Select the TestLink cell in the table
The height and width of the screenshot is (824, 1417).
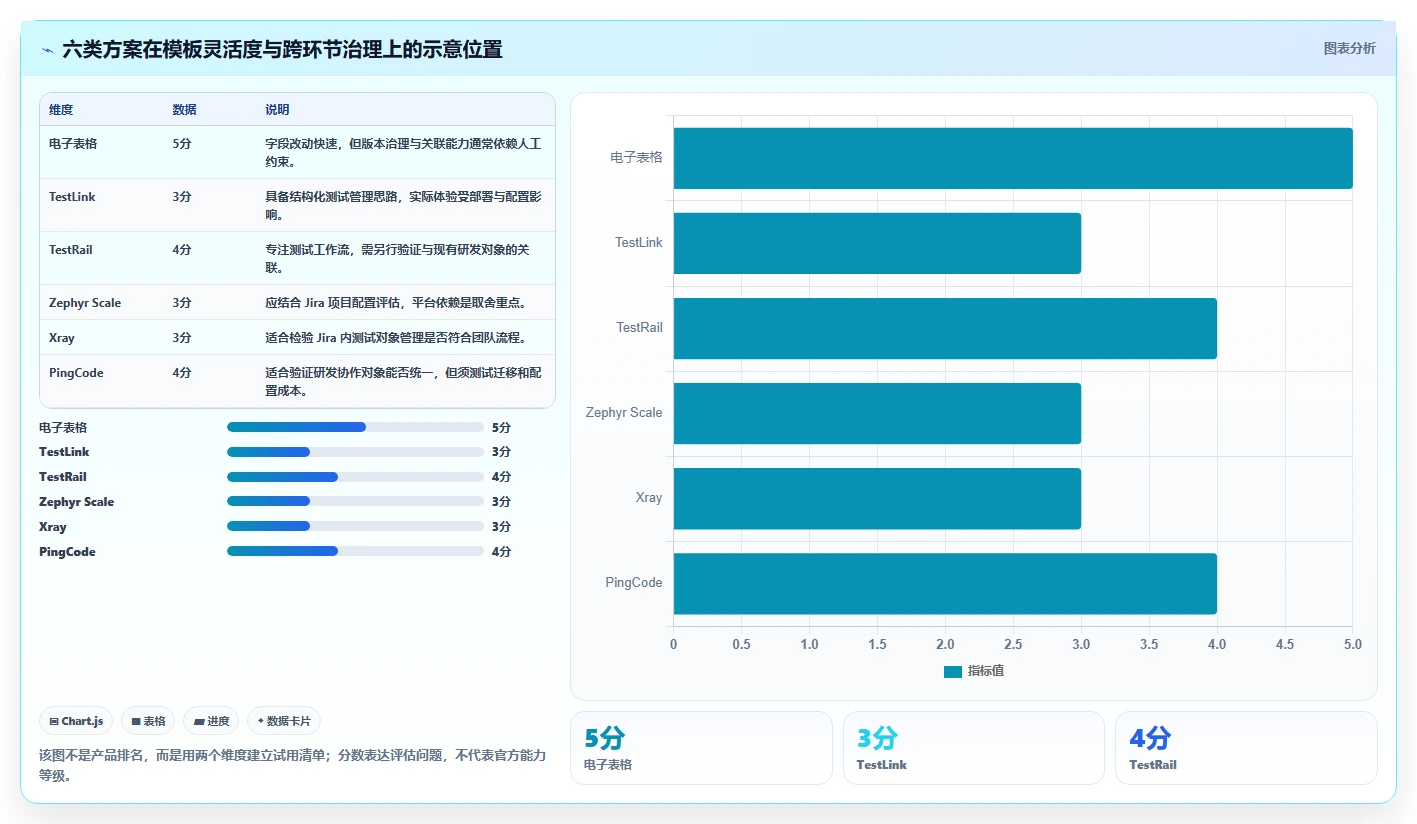[x=72, y=197]
